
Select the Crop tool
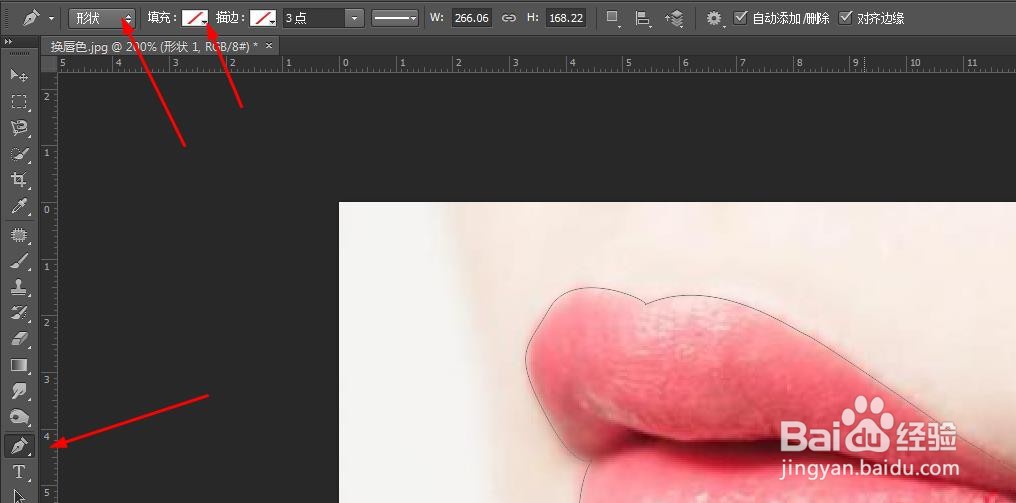point(19,180)
